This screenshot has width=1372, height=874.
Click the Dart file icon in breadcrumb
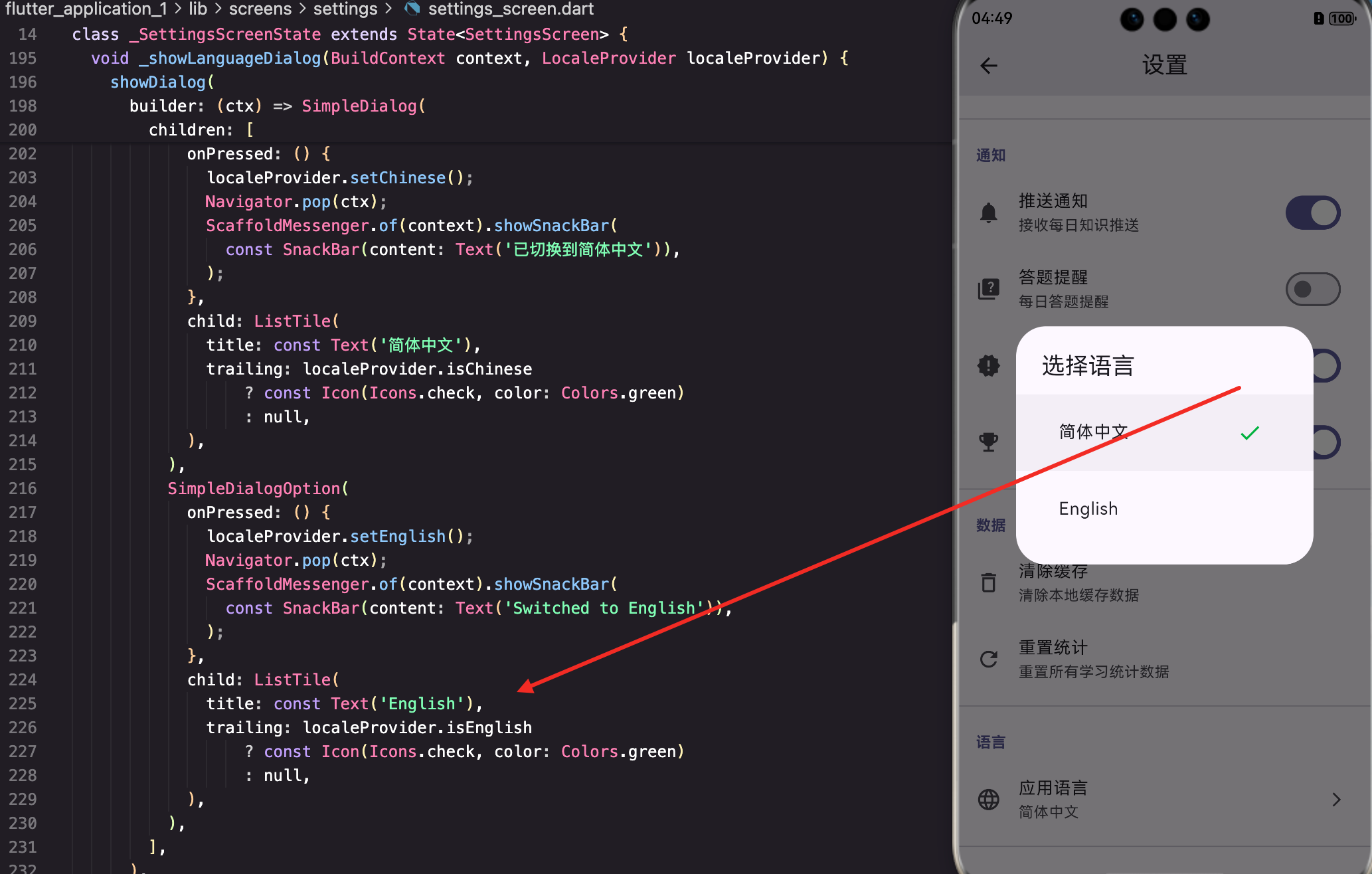pos(412,9)
